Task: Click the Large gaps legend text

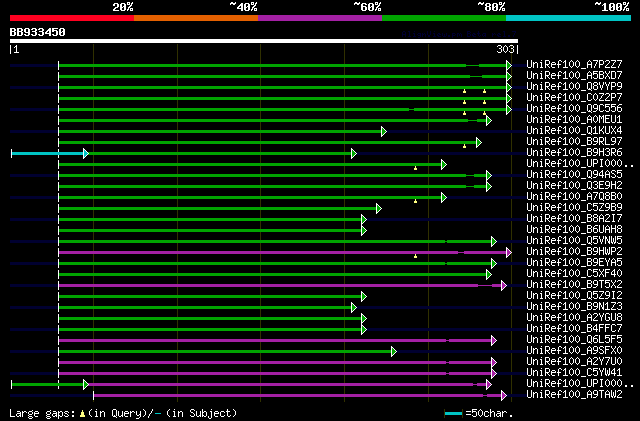Action: (x=123, y=413)
